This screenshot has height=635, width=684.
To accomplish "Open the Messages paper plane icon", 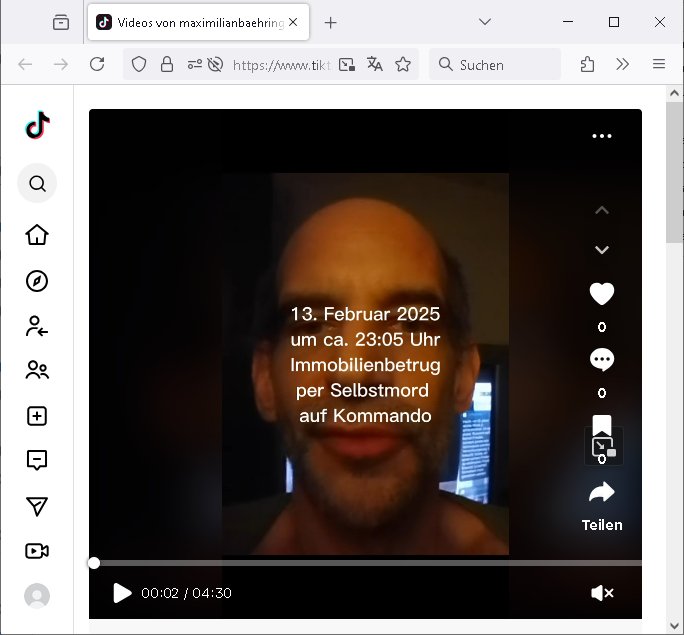I will click(37, 506).
